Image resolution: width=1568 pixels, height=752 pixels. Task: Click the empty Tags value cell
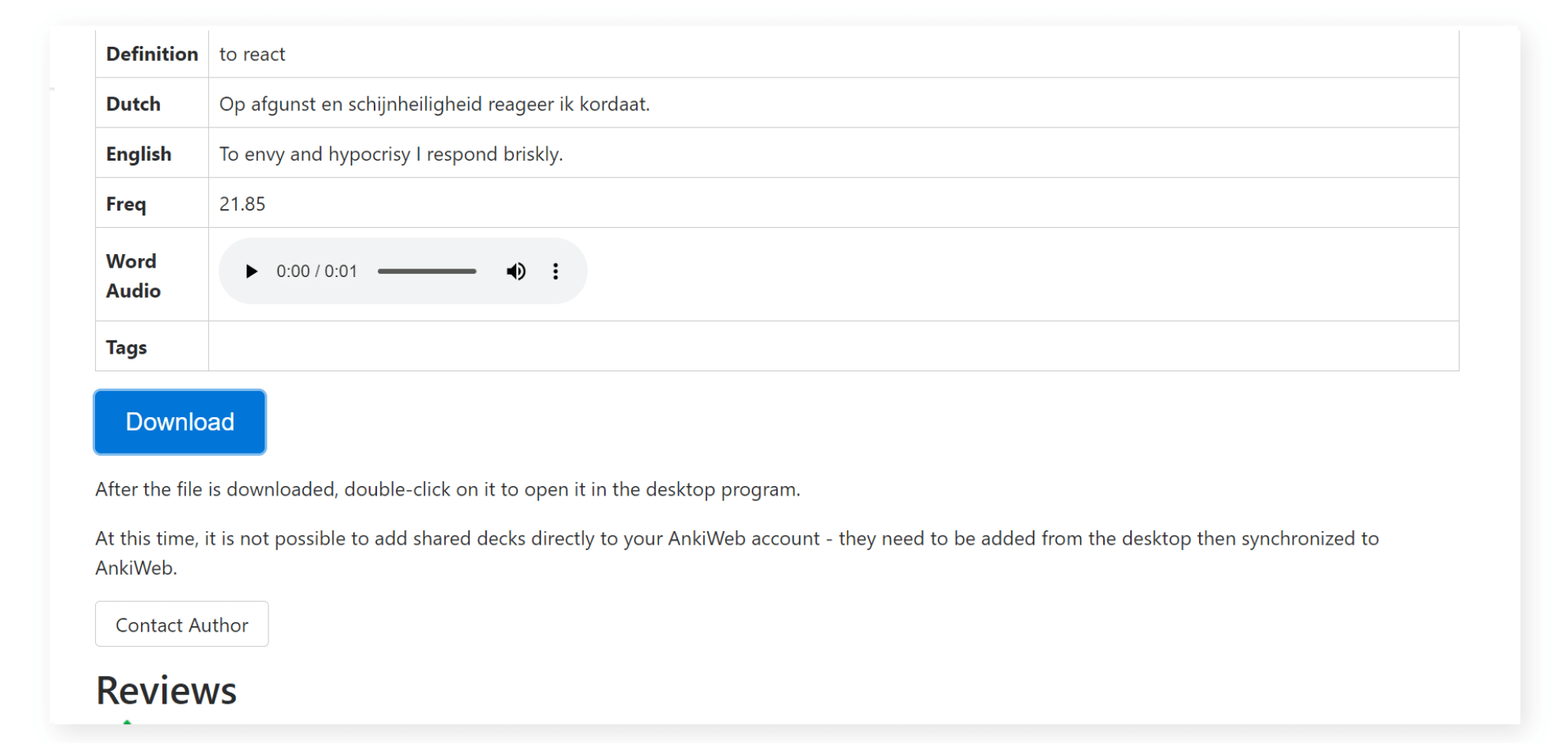(x=832, y=346)
